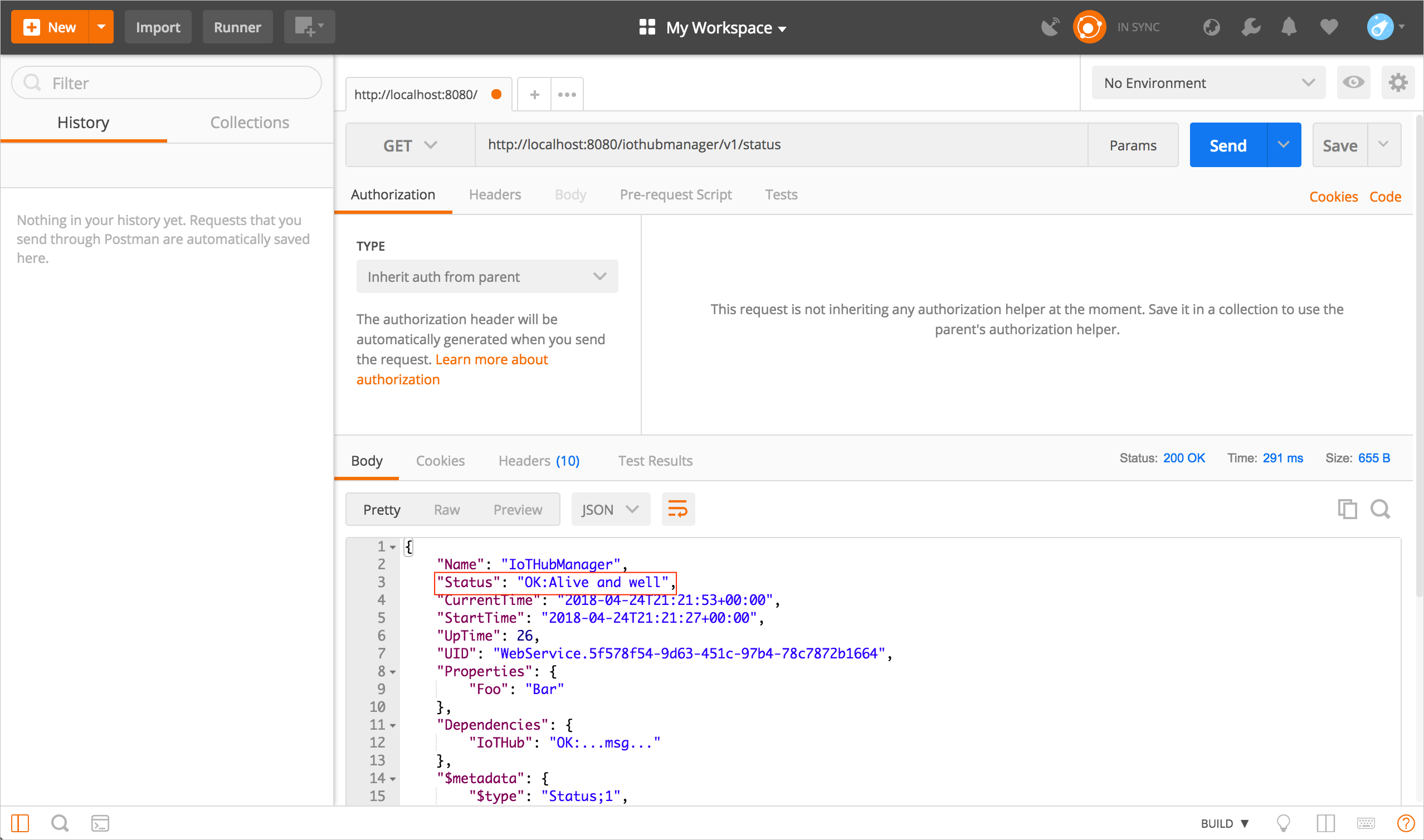Open the Runner
The width and height of the screenshot is (1424, 840).
237,27
